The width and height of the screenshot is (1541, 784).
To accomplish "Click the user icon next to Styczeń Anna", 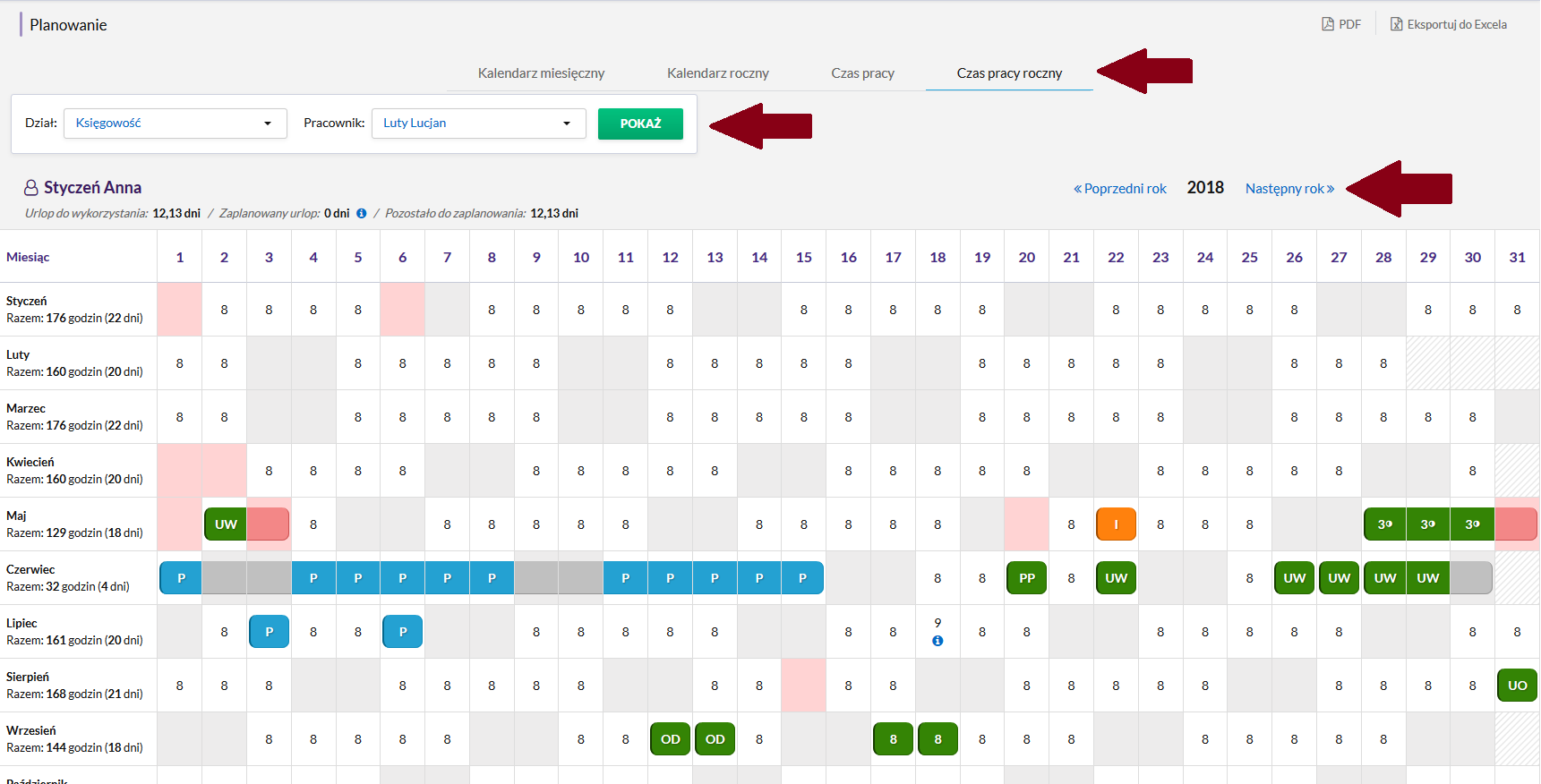I will (x=31, y=187).
